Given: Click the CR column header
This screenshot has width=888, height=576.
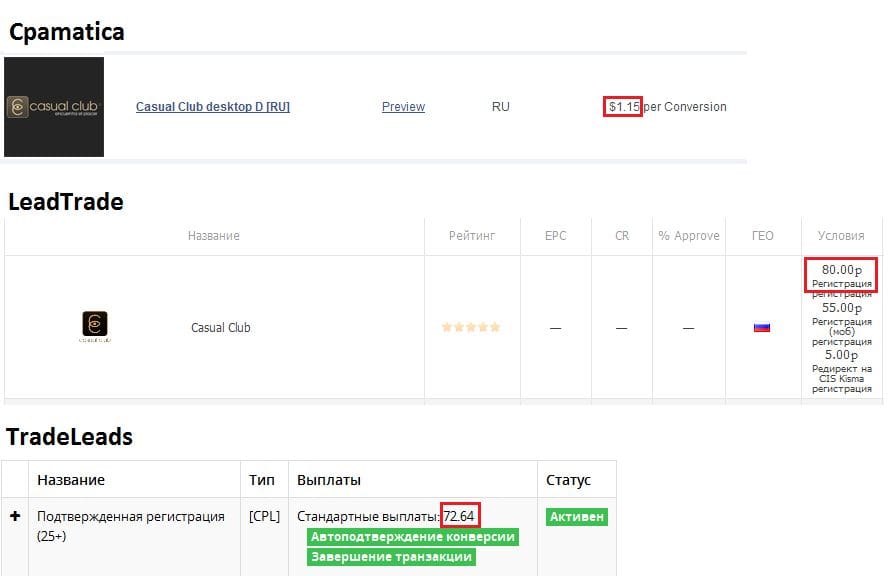Looking at the screenshot, I should (622, 236).
